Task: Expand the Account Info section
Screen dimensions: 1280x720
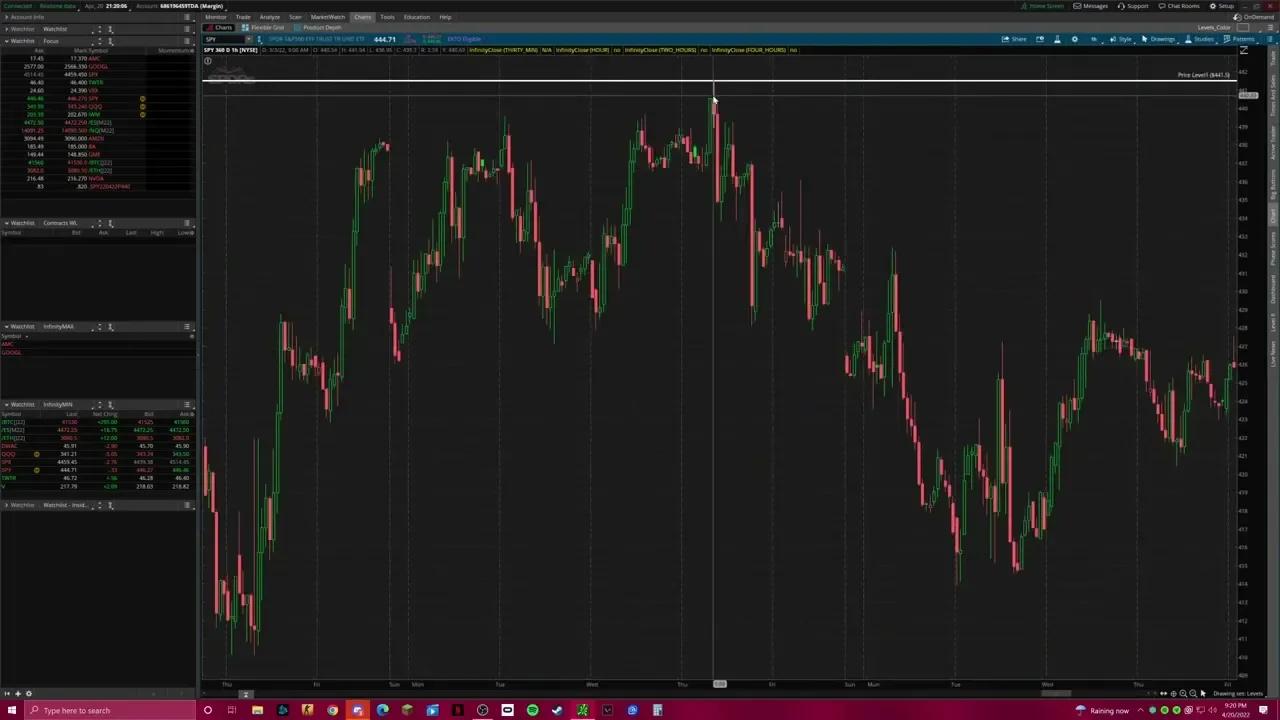Action: [x=6, y=17]
